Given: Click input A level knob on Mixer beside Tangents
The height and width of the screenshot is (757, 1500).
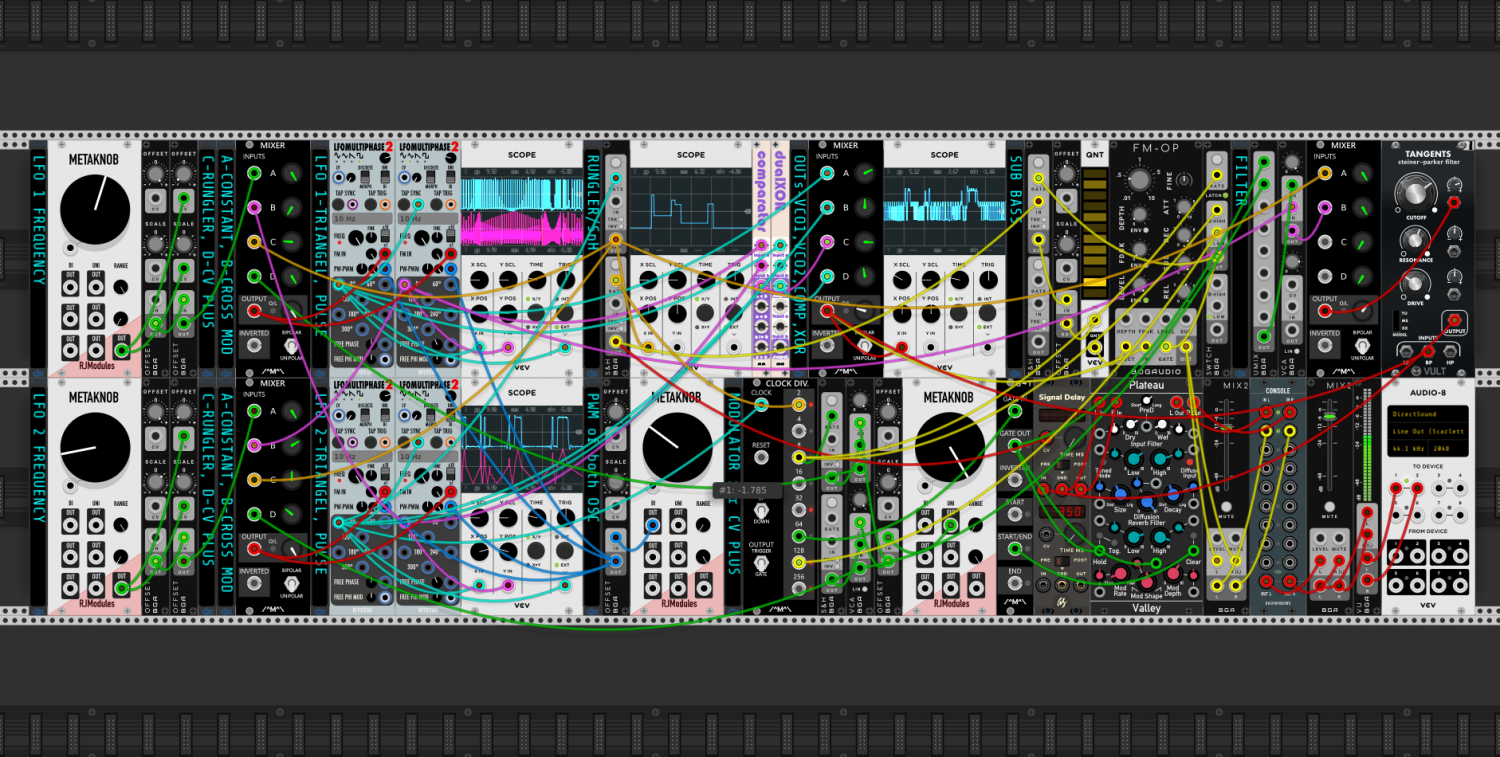Looking at the screenshot, I should pyautogui.click(x=1362, y=175).
